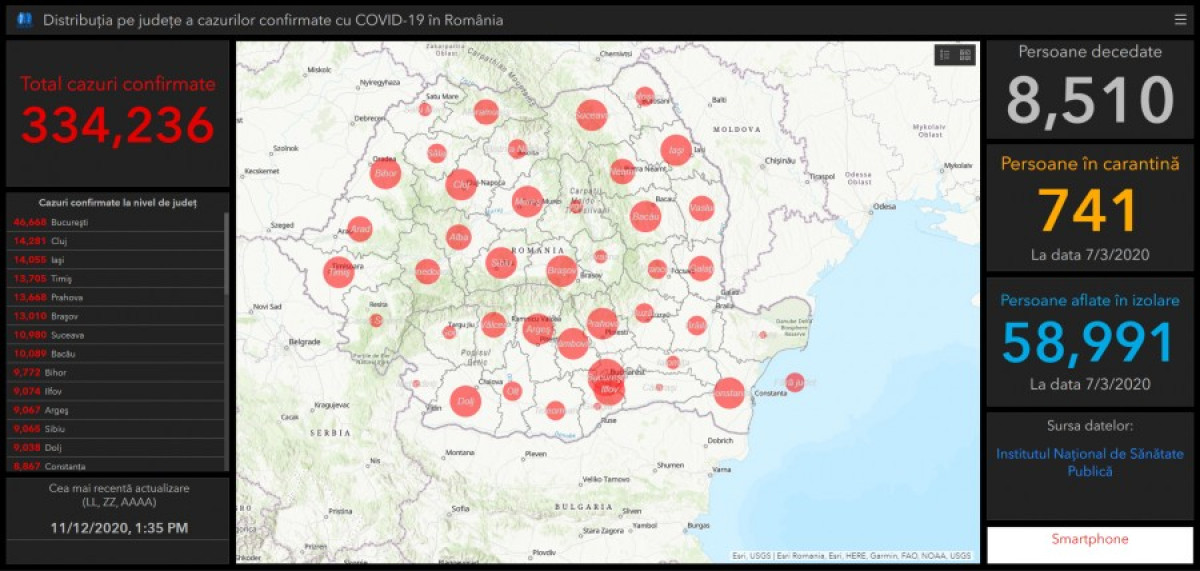This screenshot has width=1200, height=571.
Task: Click the Iași county bubble on the map
Action: 676,150
